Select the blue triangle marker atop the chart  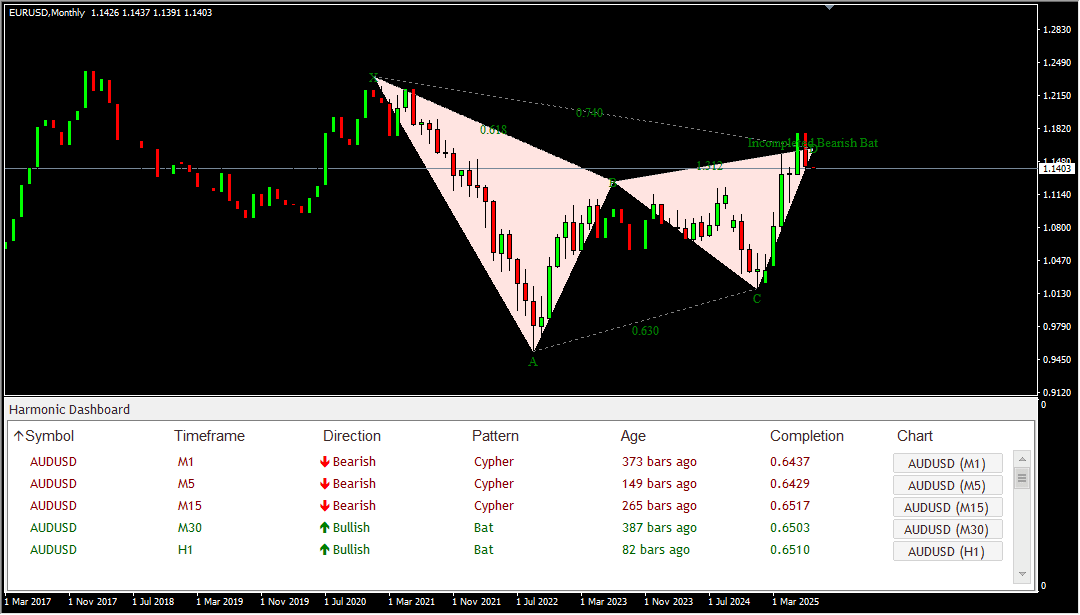(830, 7)
